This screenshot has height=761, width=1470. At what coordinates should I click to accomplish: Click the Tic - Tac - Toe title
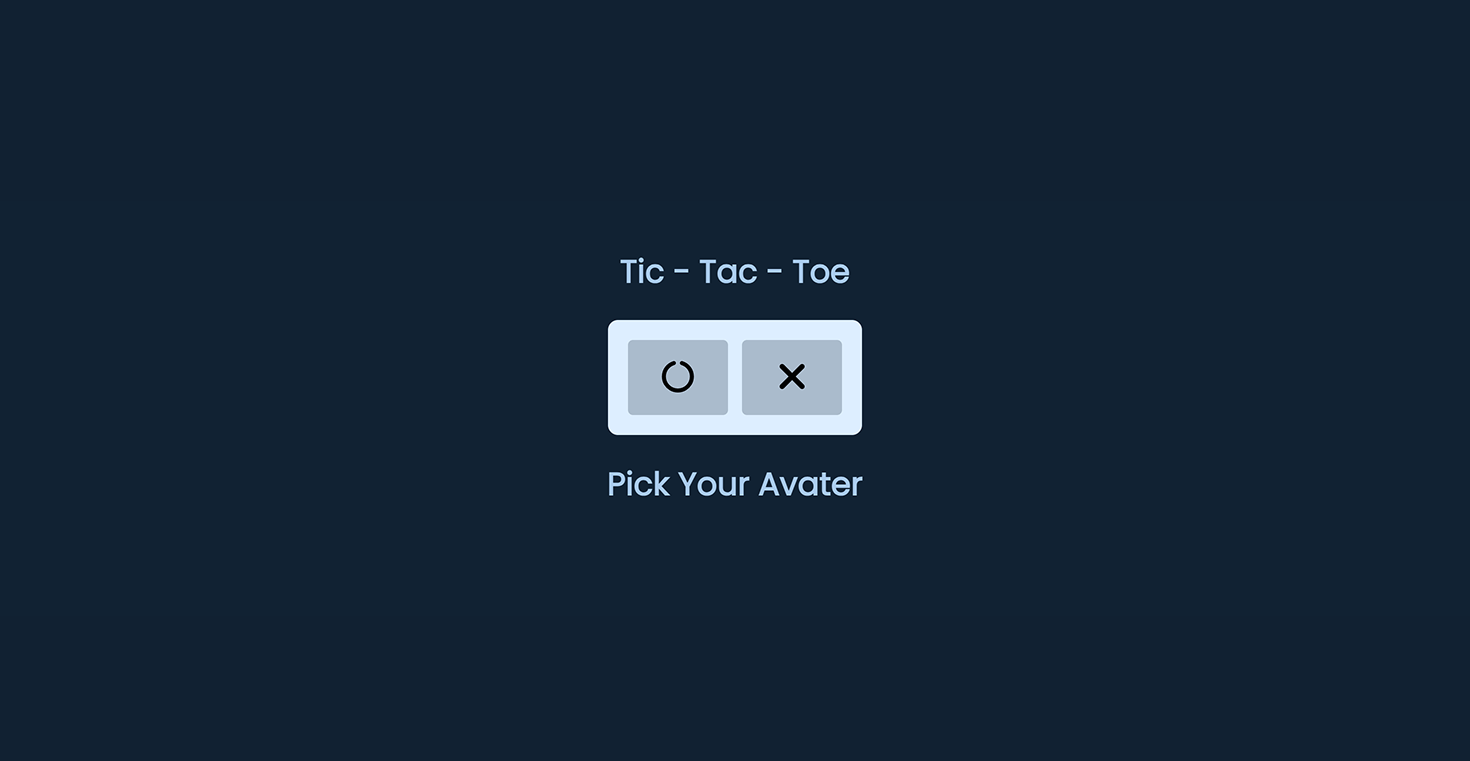(735, 271)
